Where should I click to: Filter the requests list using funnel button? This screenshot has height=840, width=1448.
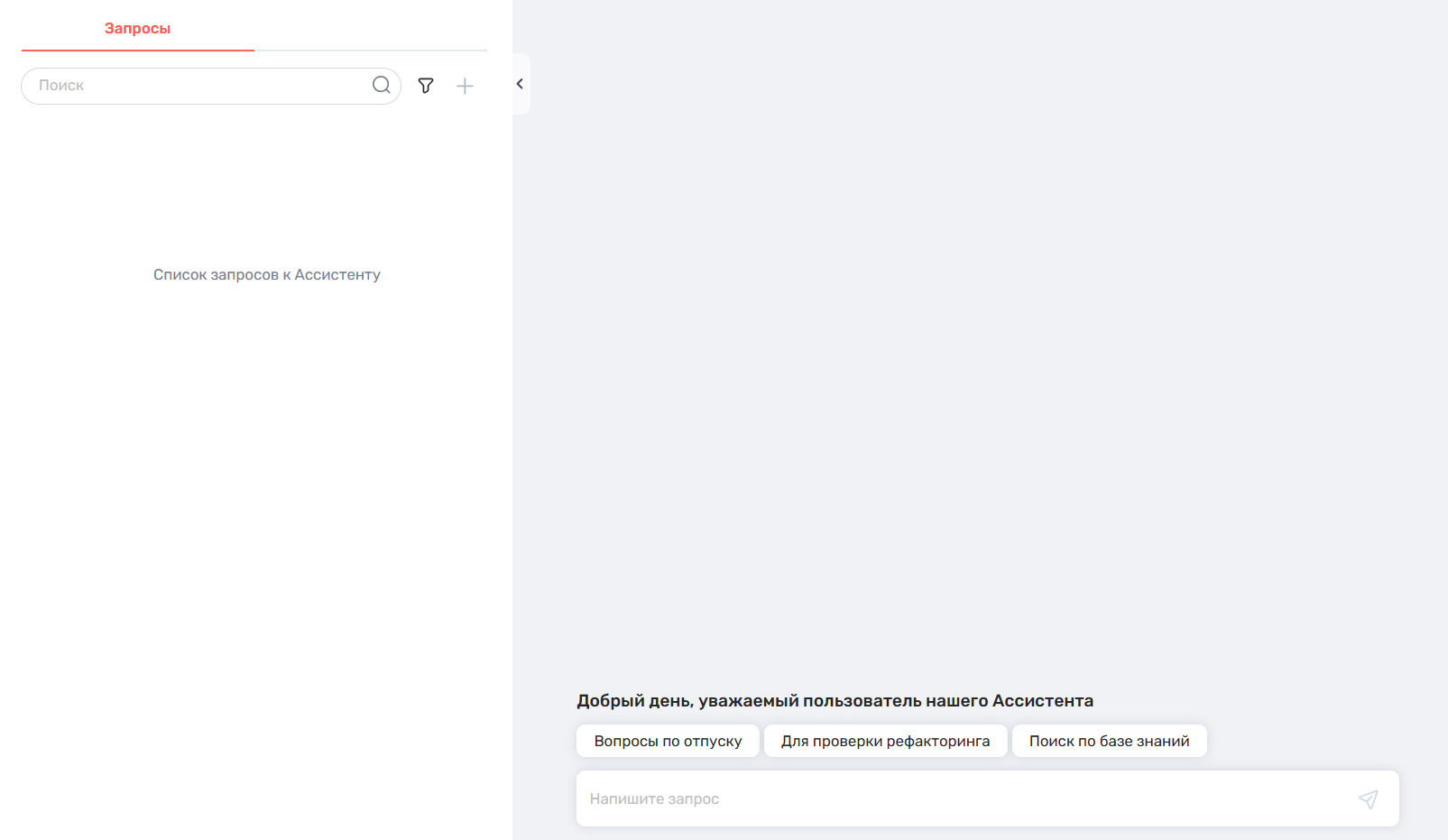point(426,86)
